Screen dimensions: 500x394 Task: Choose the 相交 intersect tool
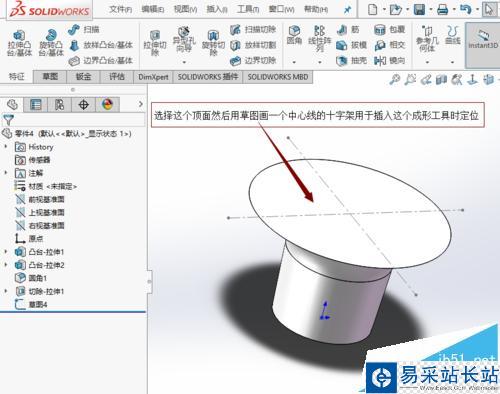click(x=389, y=45)
